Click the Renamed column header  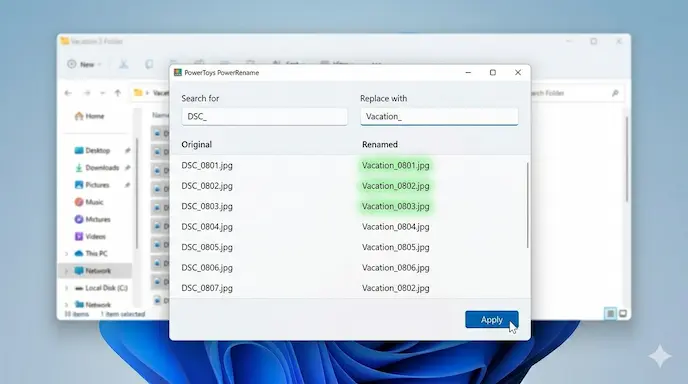tap(380, 144)
